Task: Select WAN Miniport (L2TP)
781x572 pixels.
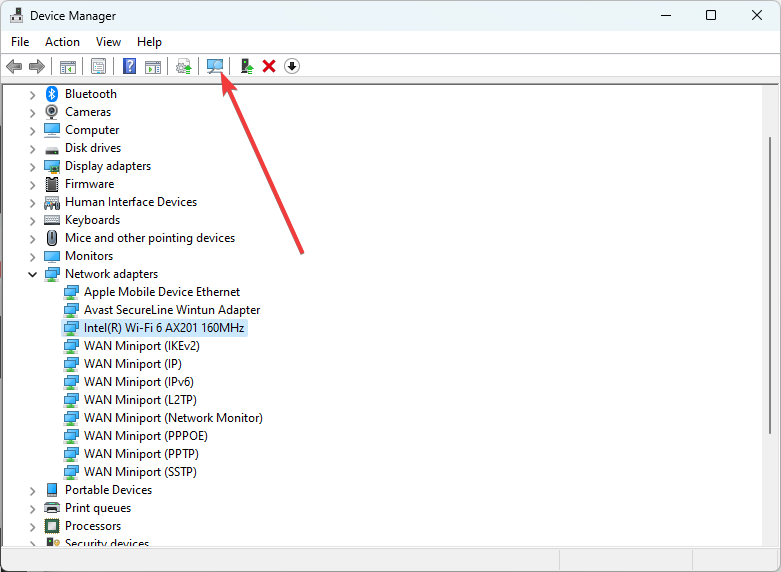Action: [140, 400]
